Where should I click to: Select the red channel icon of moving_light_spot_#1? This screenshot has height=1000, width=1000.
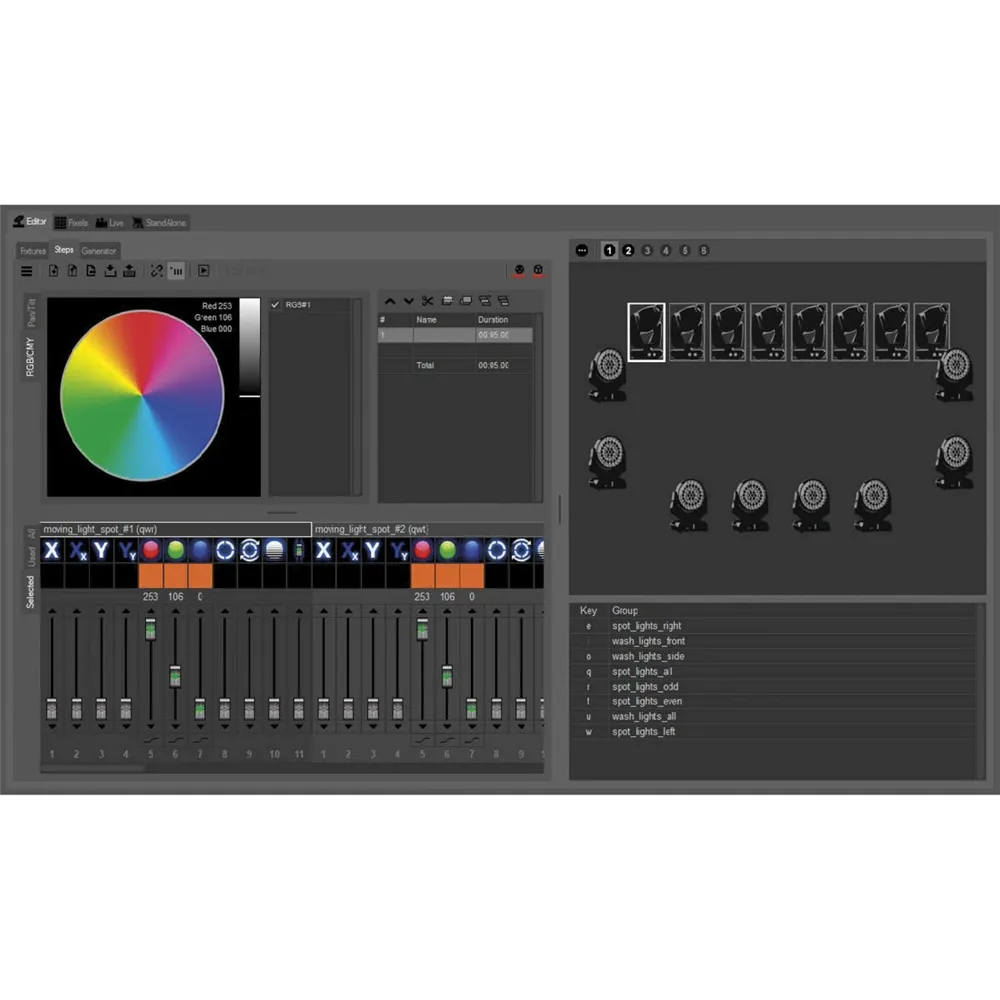[150, 550]
